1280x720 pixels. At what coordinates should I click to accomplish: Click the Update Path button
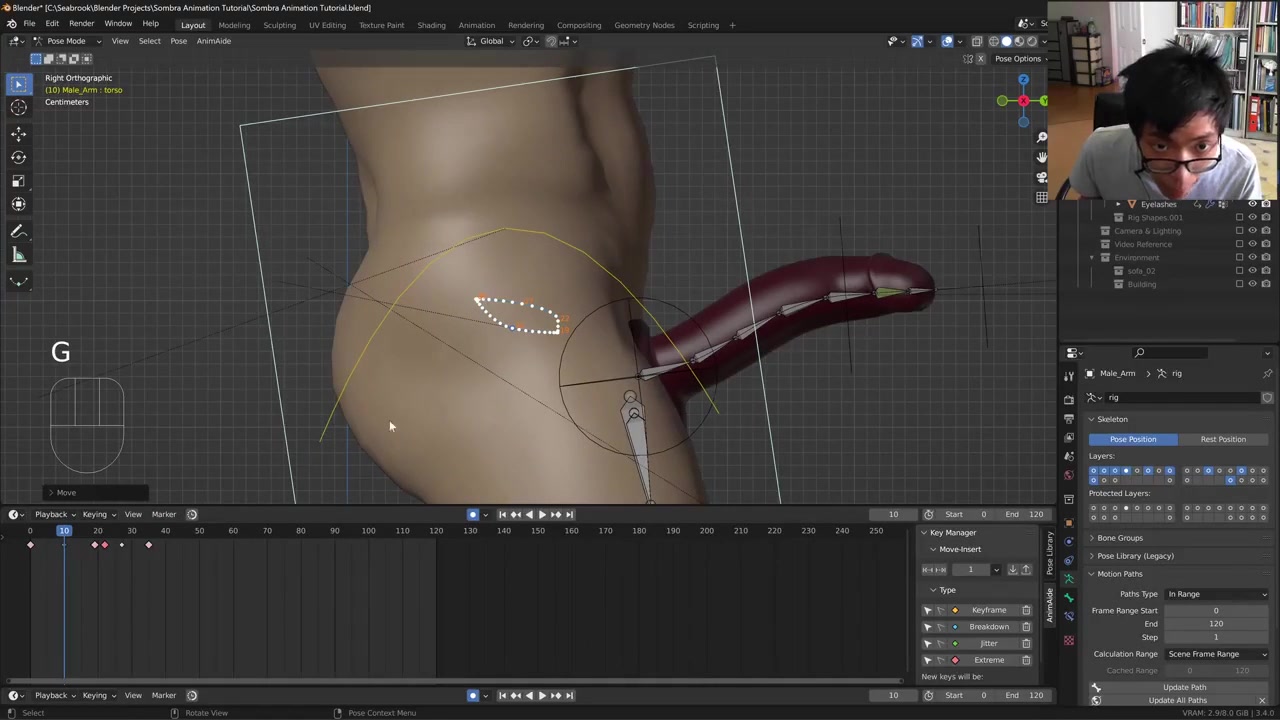1184,687
